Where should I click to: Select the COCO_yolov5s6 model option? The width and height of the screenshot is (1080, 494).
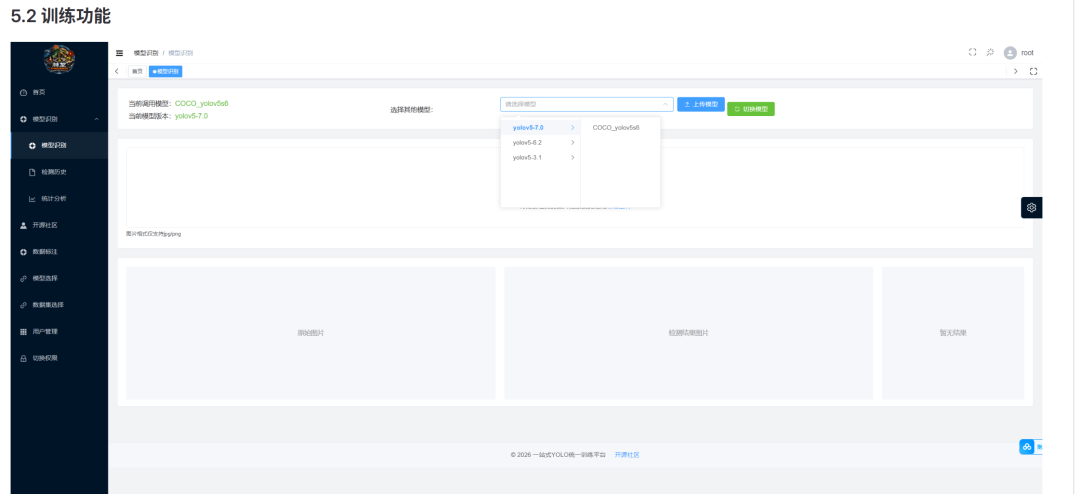[x=621, y=127]
